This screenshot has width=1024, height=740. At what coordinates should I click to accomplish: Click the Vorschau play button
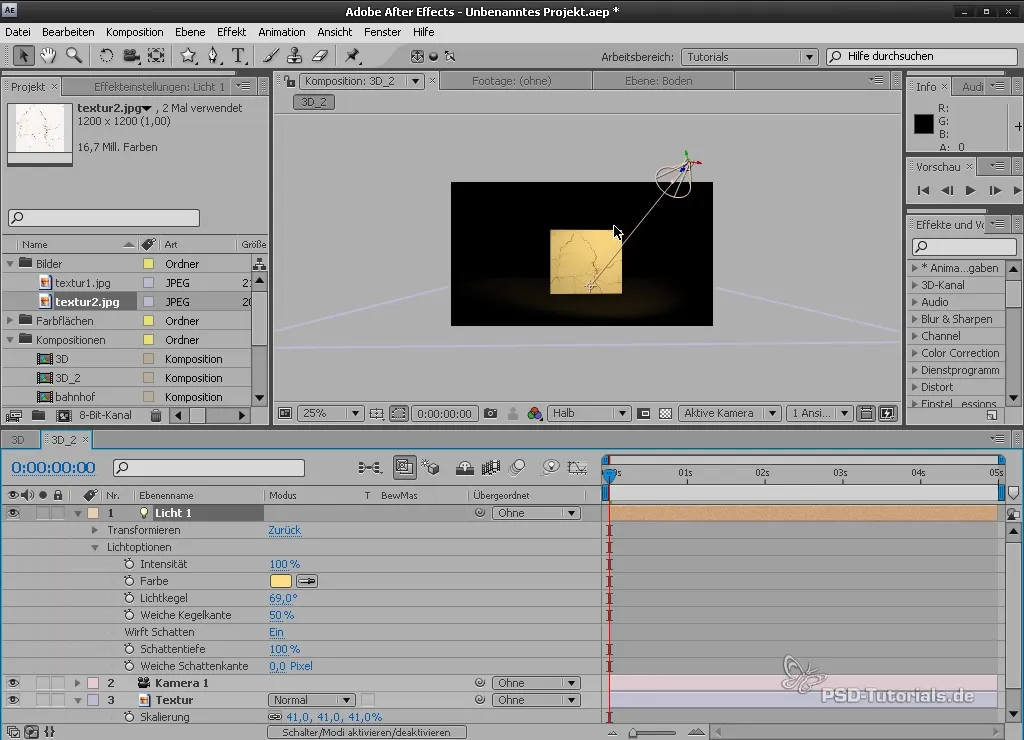click(970, 191)
